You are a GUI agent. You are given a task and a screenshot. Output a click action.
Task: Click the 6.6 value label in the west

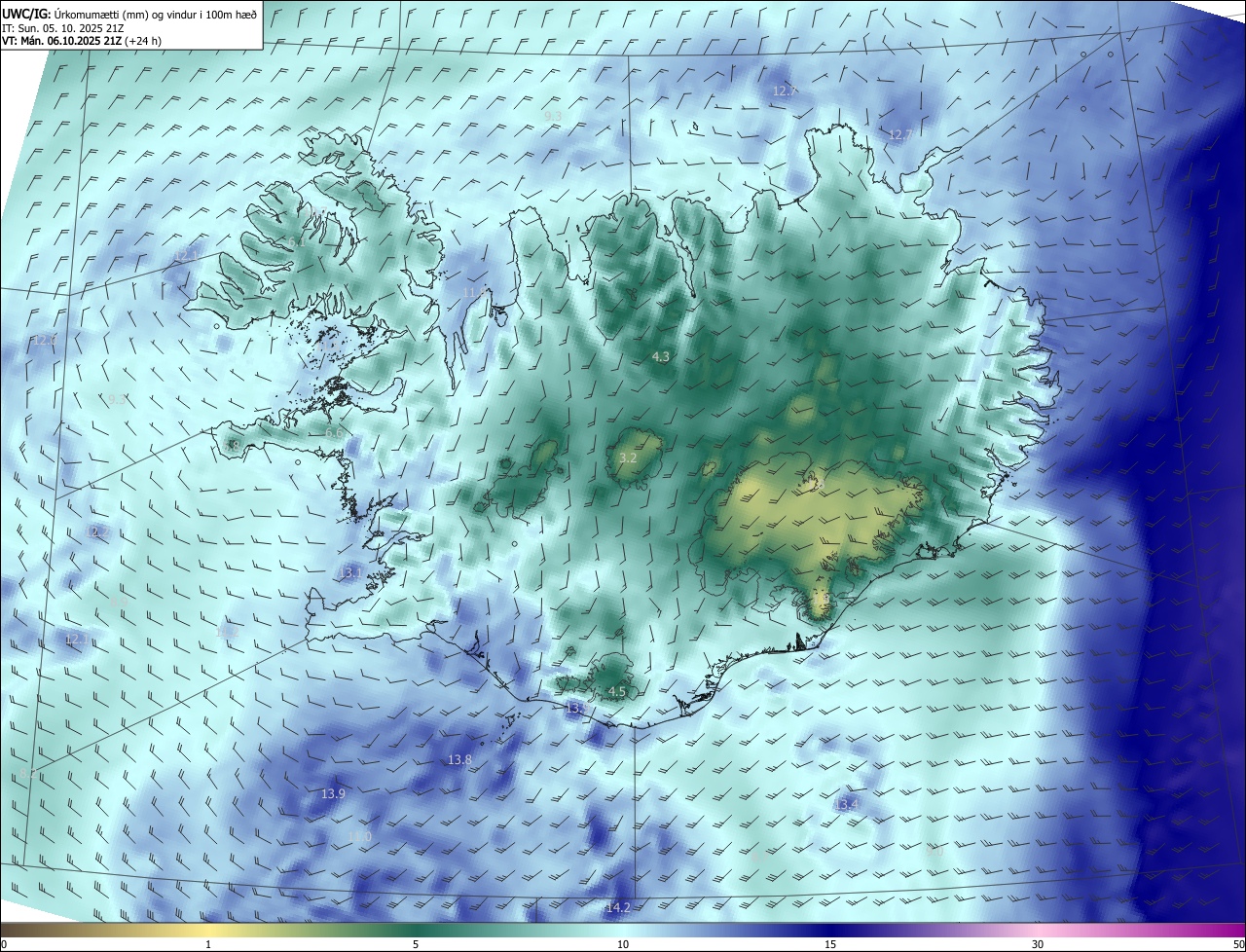coord(333,432)
